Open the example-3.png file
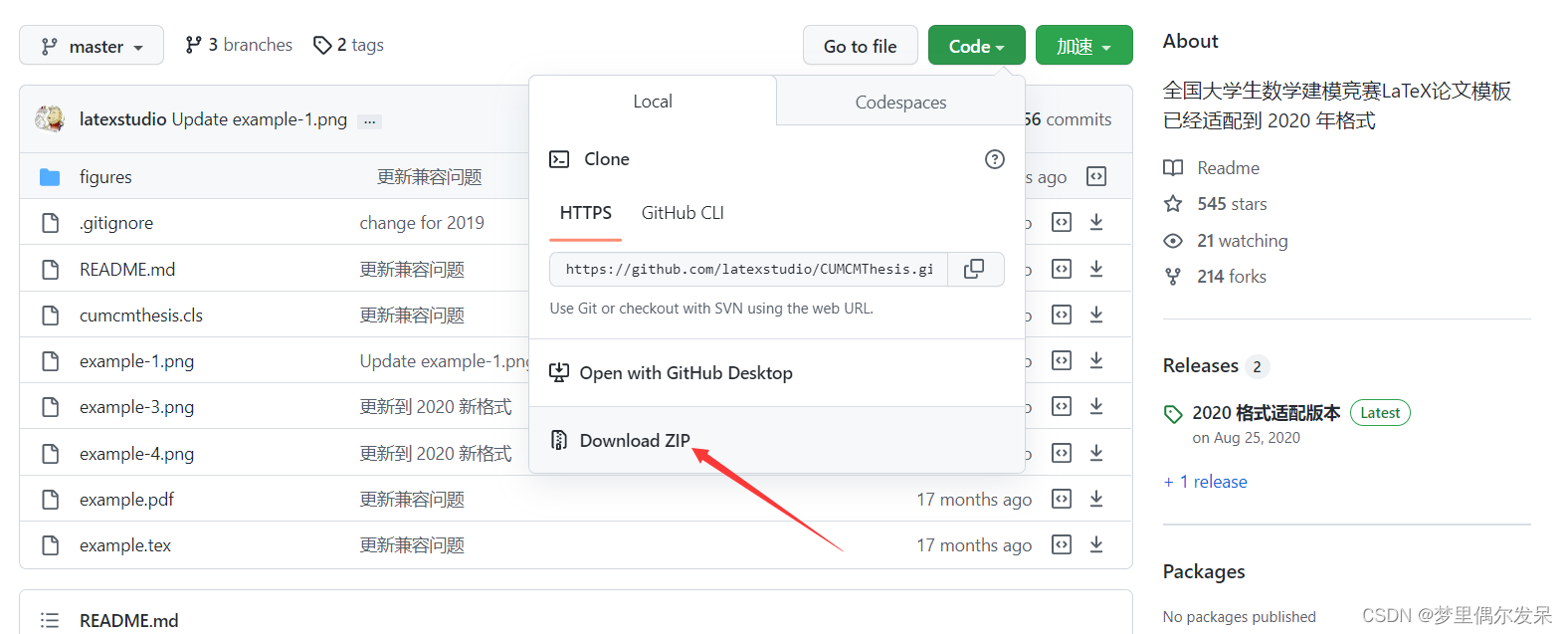 tap(136, 407)
